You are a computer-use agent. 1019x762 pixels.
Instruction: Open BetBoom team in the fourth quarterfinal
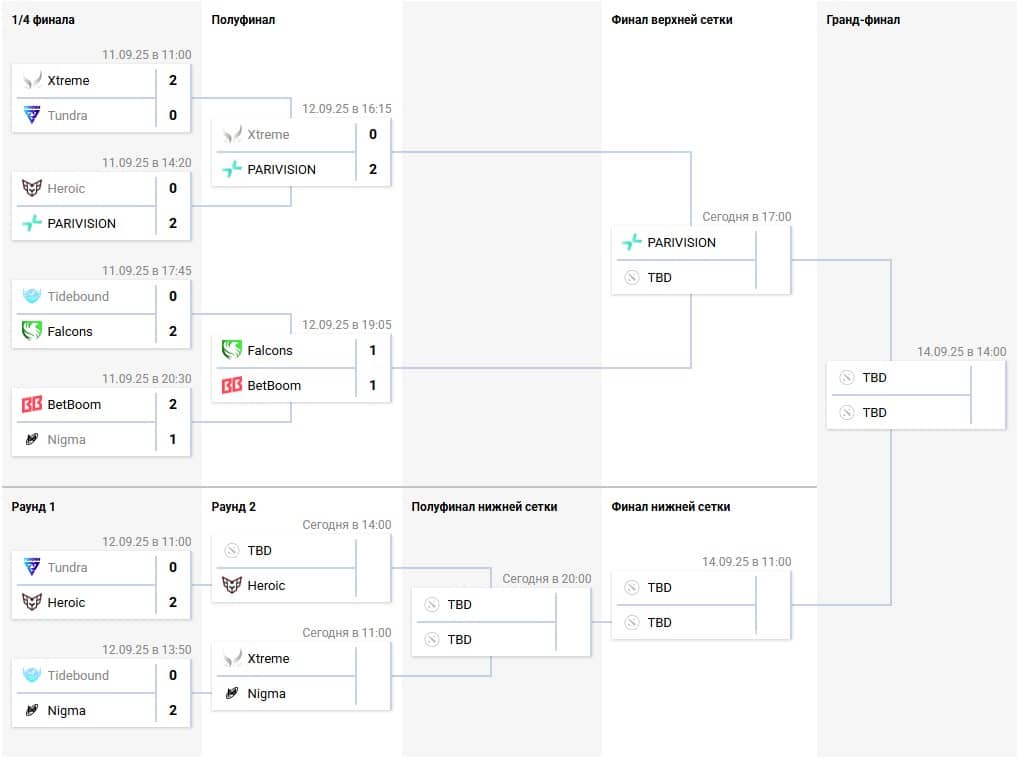click(x=75, y=405)
